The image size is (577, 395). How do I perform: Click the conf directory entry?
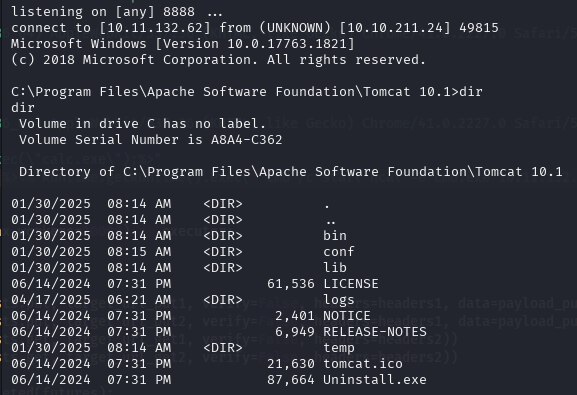pos(339,252)
